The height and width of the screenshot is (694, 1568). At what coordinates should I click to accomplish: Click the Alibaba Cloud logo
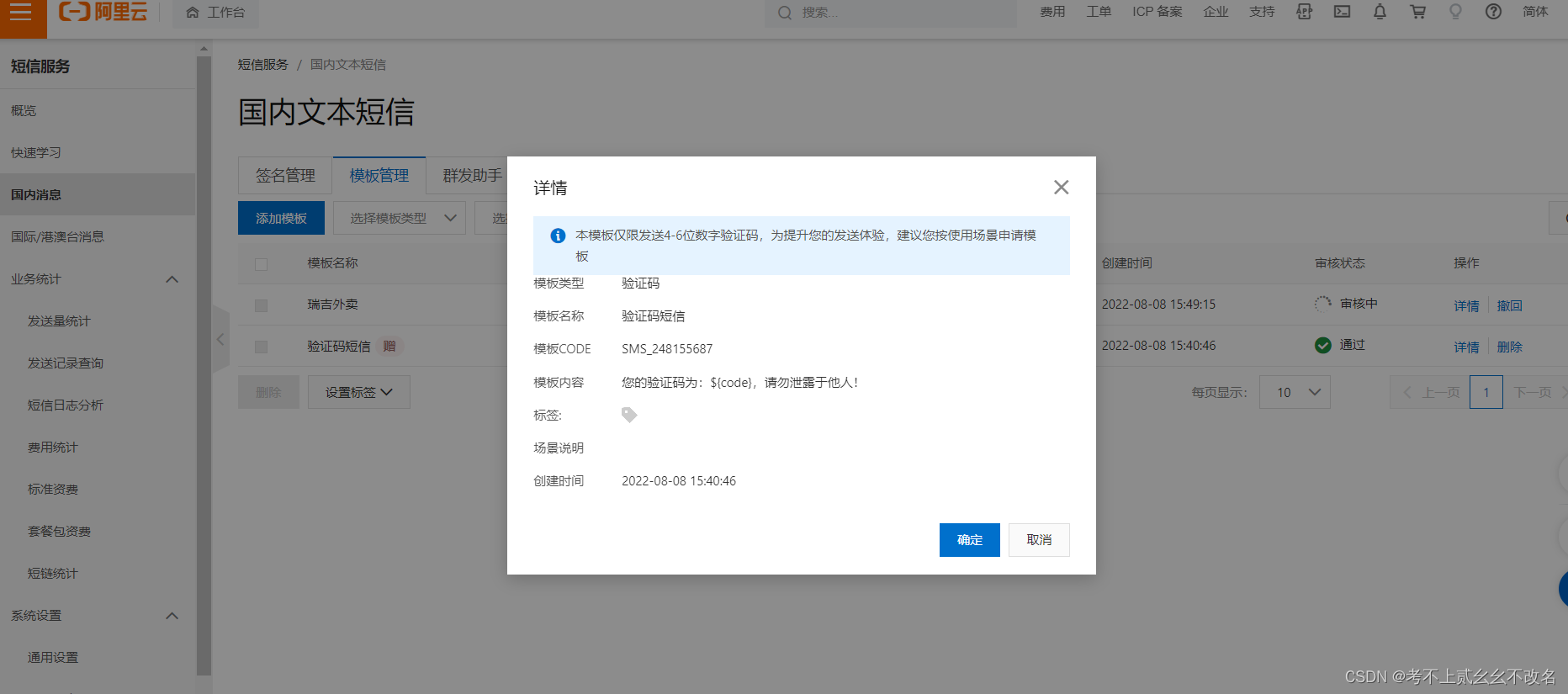[x=103, y=12]
